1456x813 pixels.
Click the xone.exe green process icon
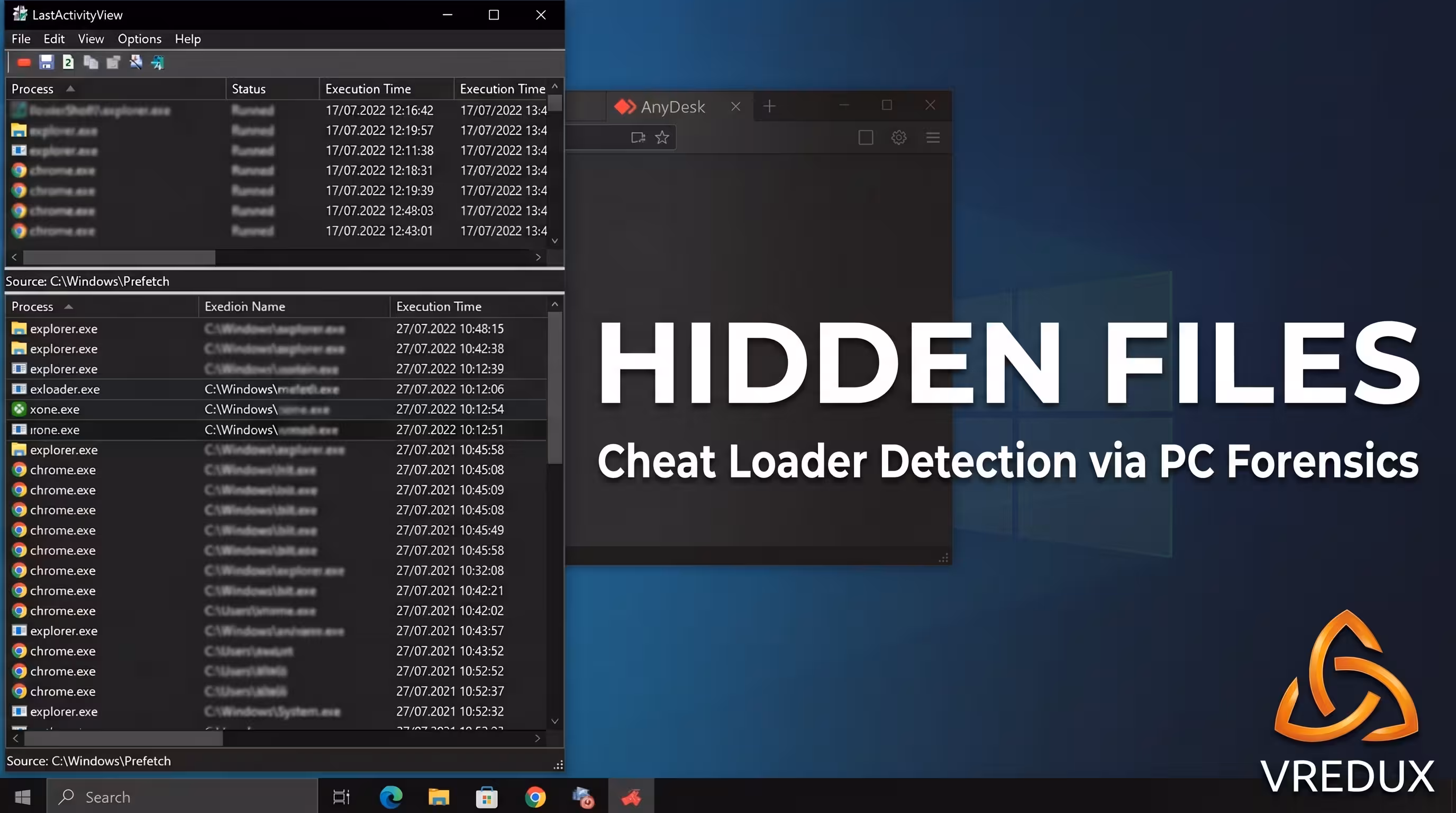pyautogui.click(x=19, y=409)
